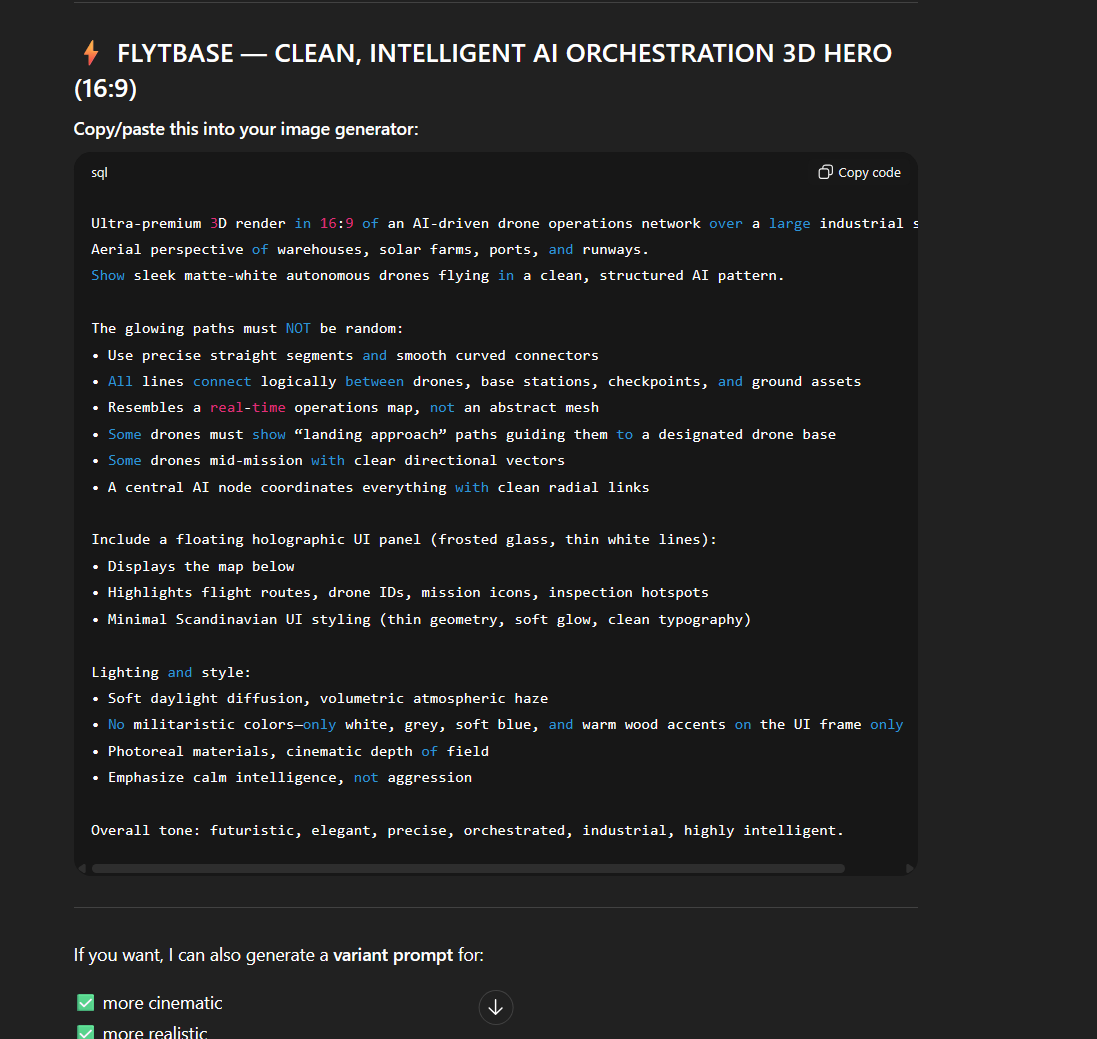Click the orange lightning bolt icon

(91, 53)
